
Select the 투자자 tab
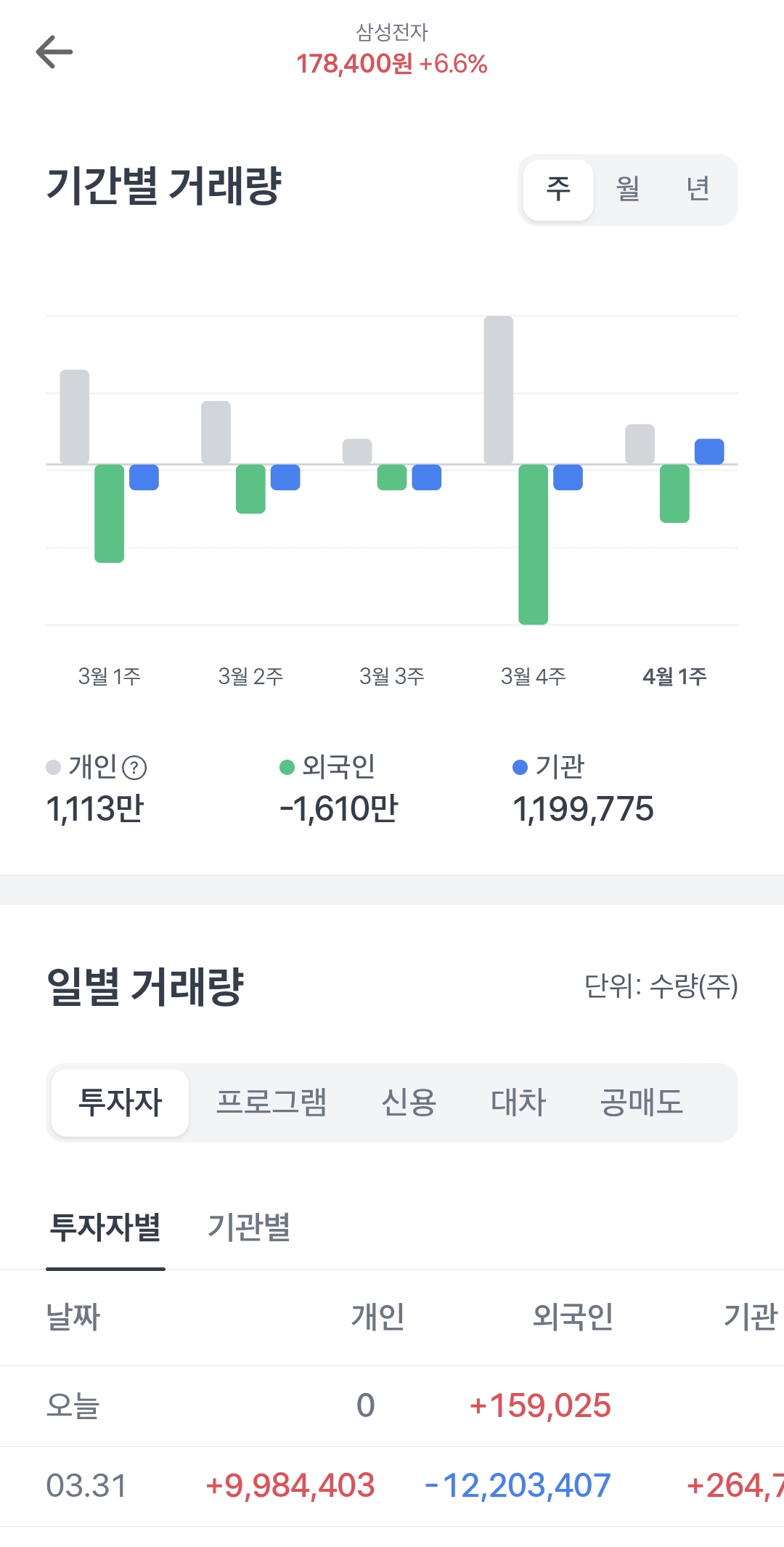(x=121, y=1103)
